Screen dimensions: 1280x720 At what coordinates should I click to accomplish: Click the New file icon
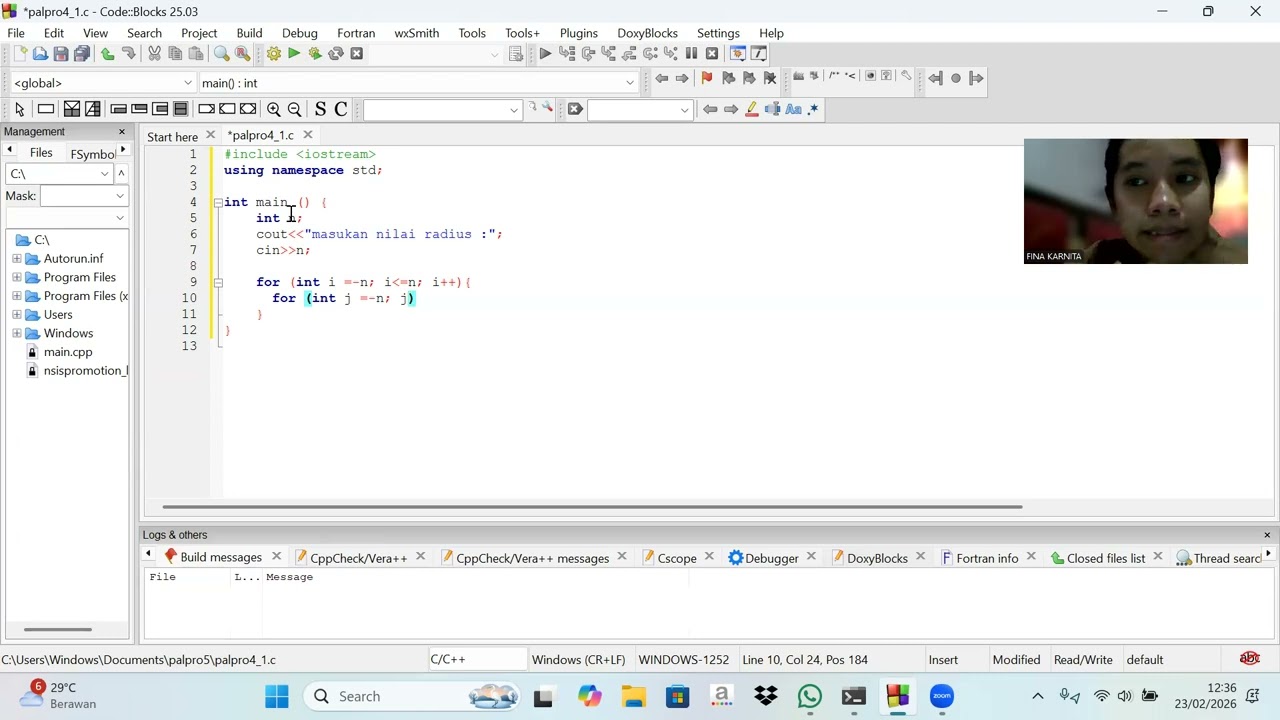pyautogui.click(x=19, y=54)
